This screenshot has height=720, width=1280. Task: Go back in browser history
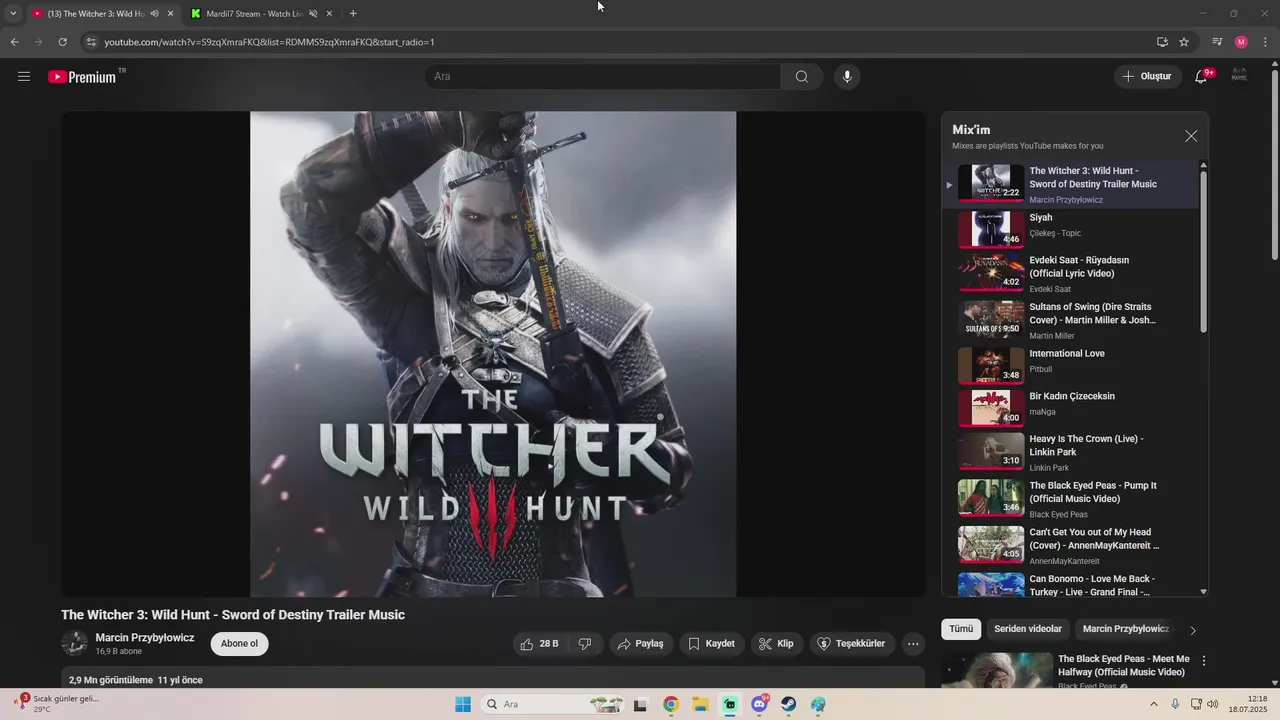pos(14,42)
